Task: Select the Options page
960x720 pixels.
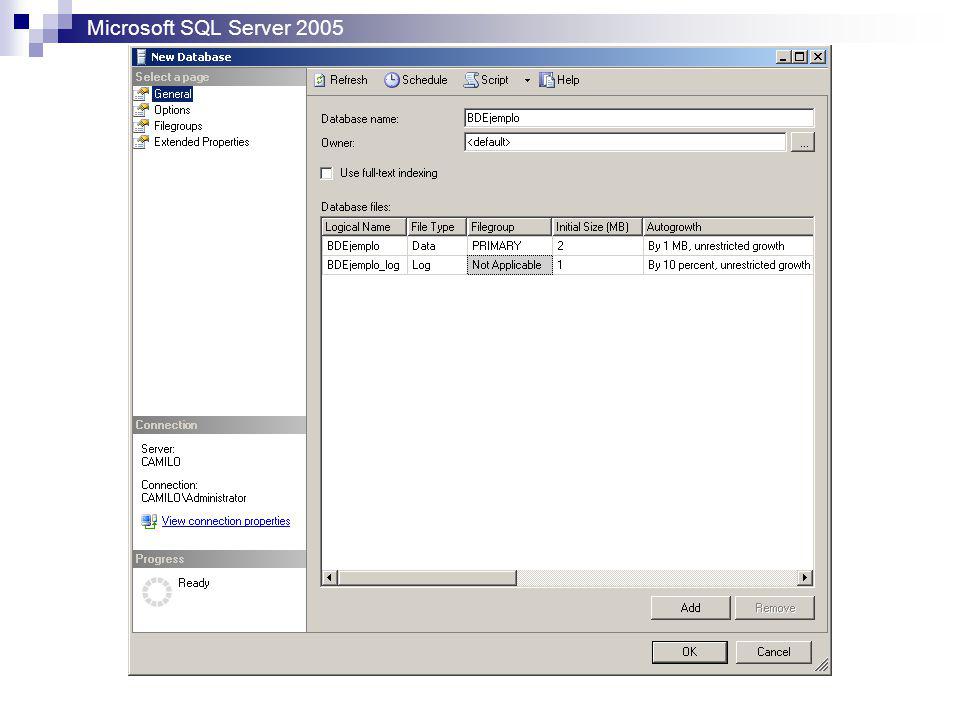Action: click(172, 110)
